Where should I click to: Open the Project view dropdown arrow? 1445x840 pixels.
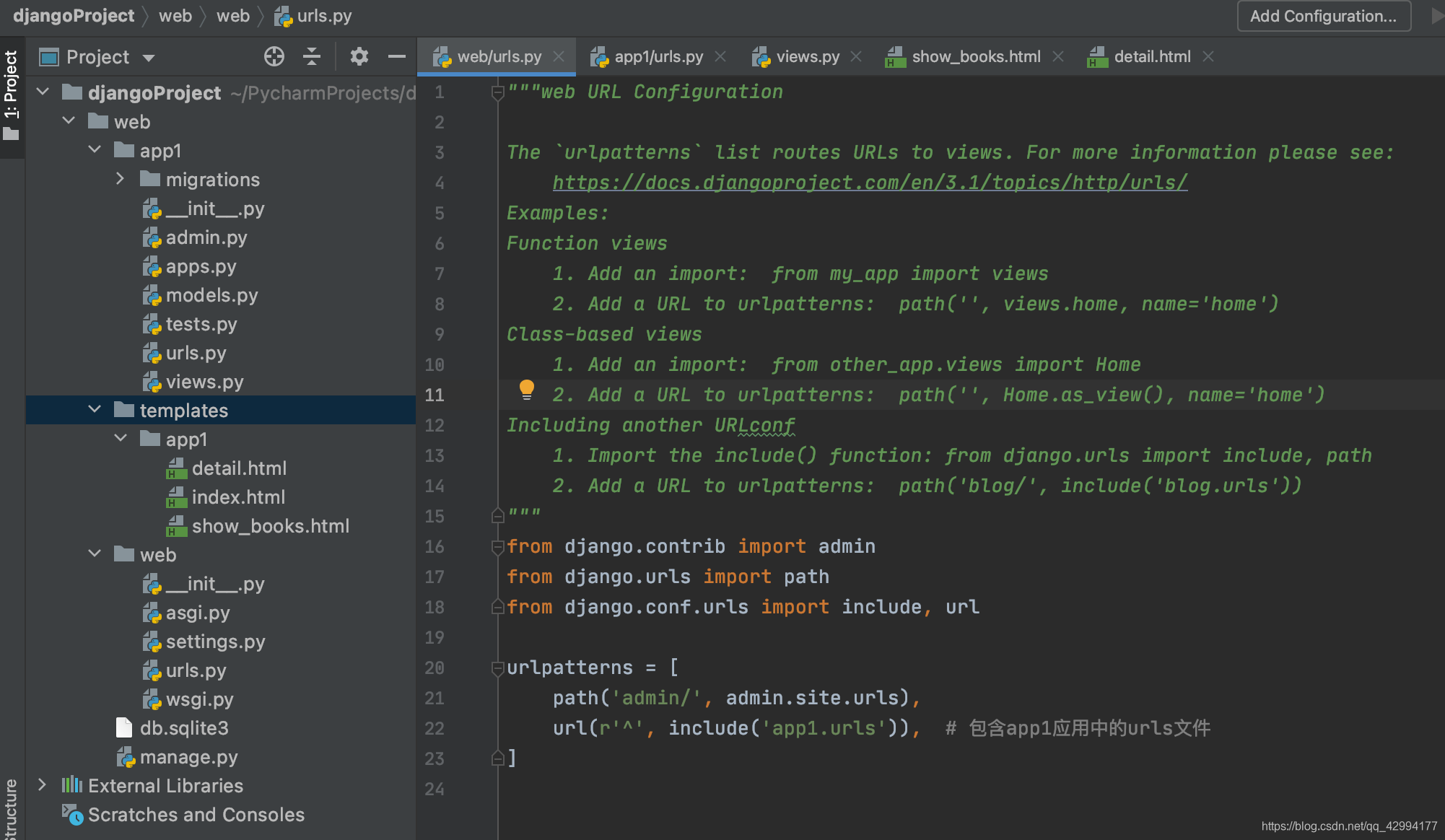(x=149, y=58)
